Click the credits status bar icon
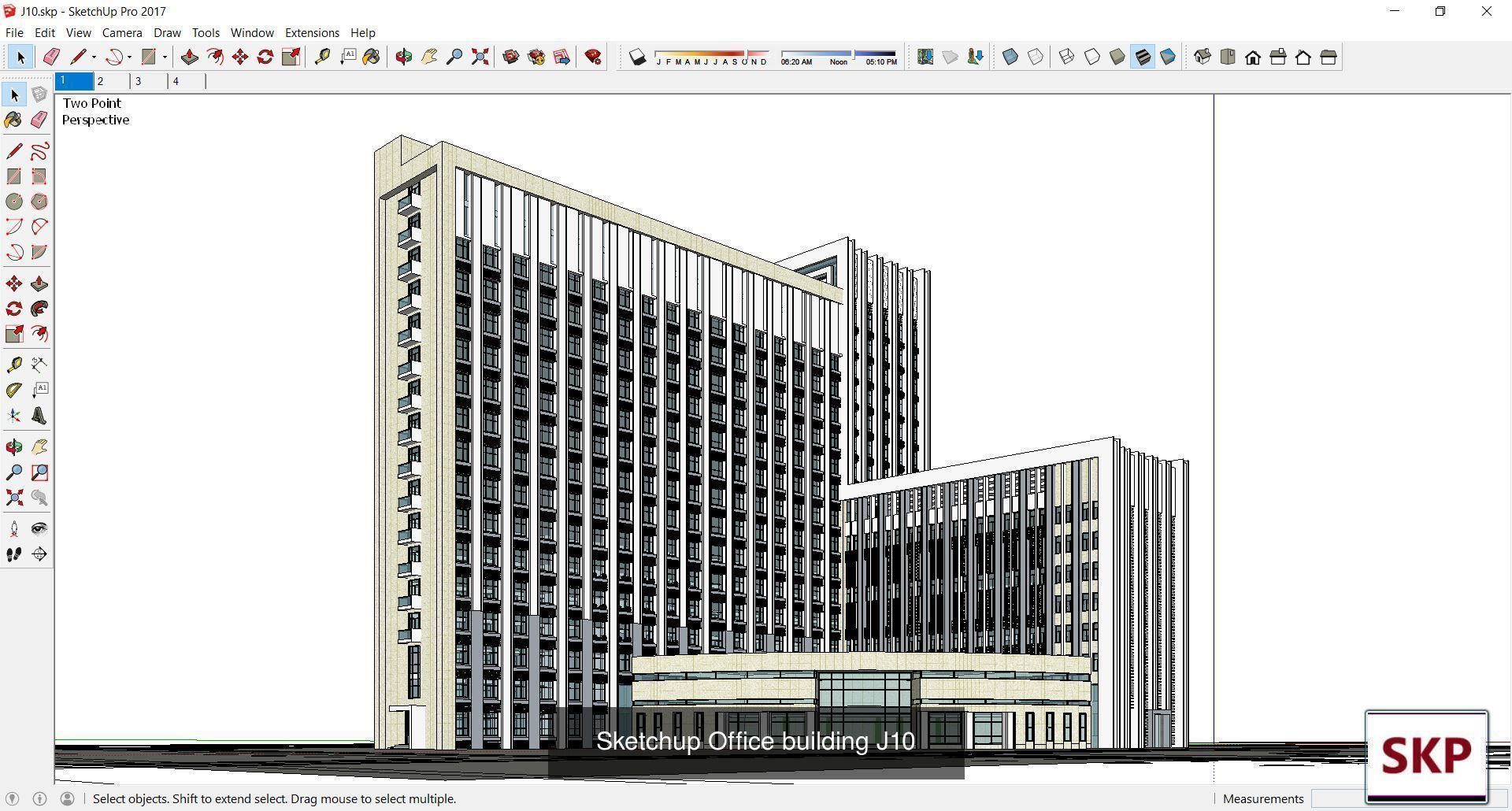This screenshot has width=1512, height=811. (x=39, y=798)
